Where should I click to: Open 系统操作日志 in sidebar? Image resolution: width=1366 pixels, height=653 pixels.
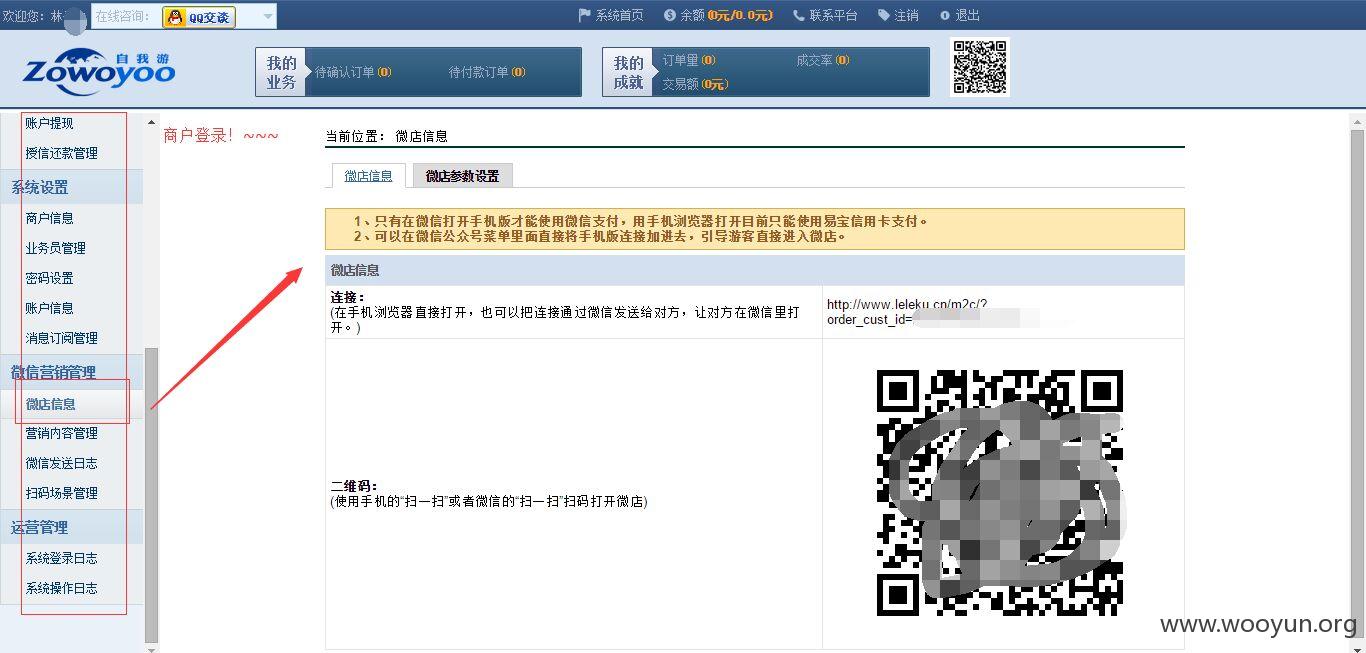(x=62, y=588)
